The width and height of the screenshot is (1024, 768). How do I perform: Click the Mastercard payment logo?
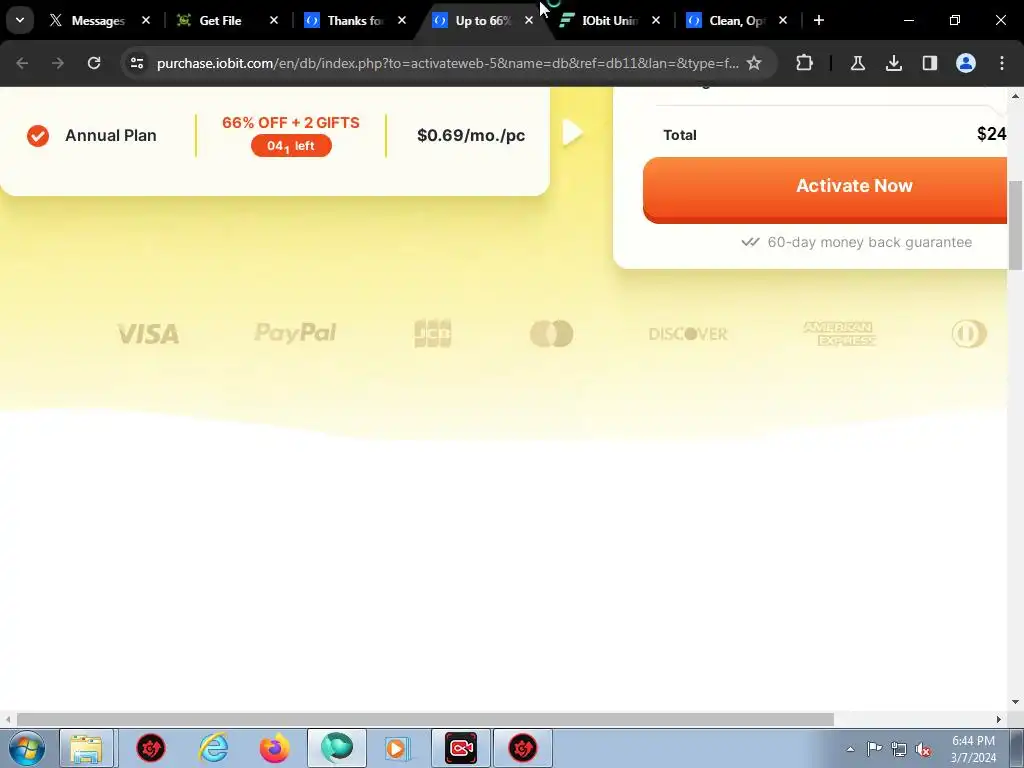point(552,334)
